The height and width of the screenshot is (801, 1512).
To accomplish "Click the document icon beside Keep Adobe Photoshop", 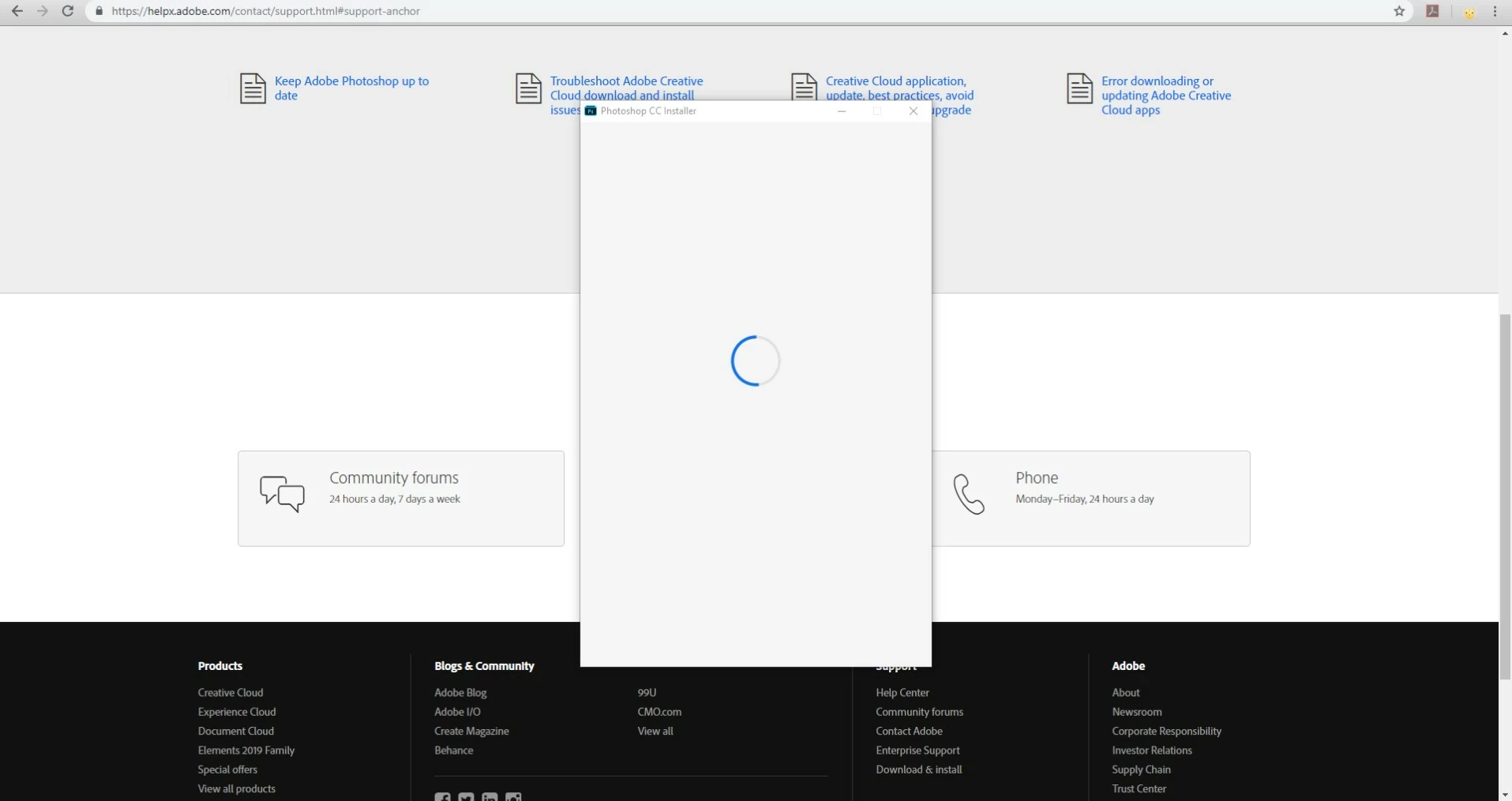I will click(x=253, y=88).
